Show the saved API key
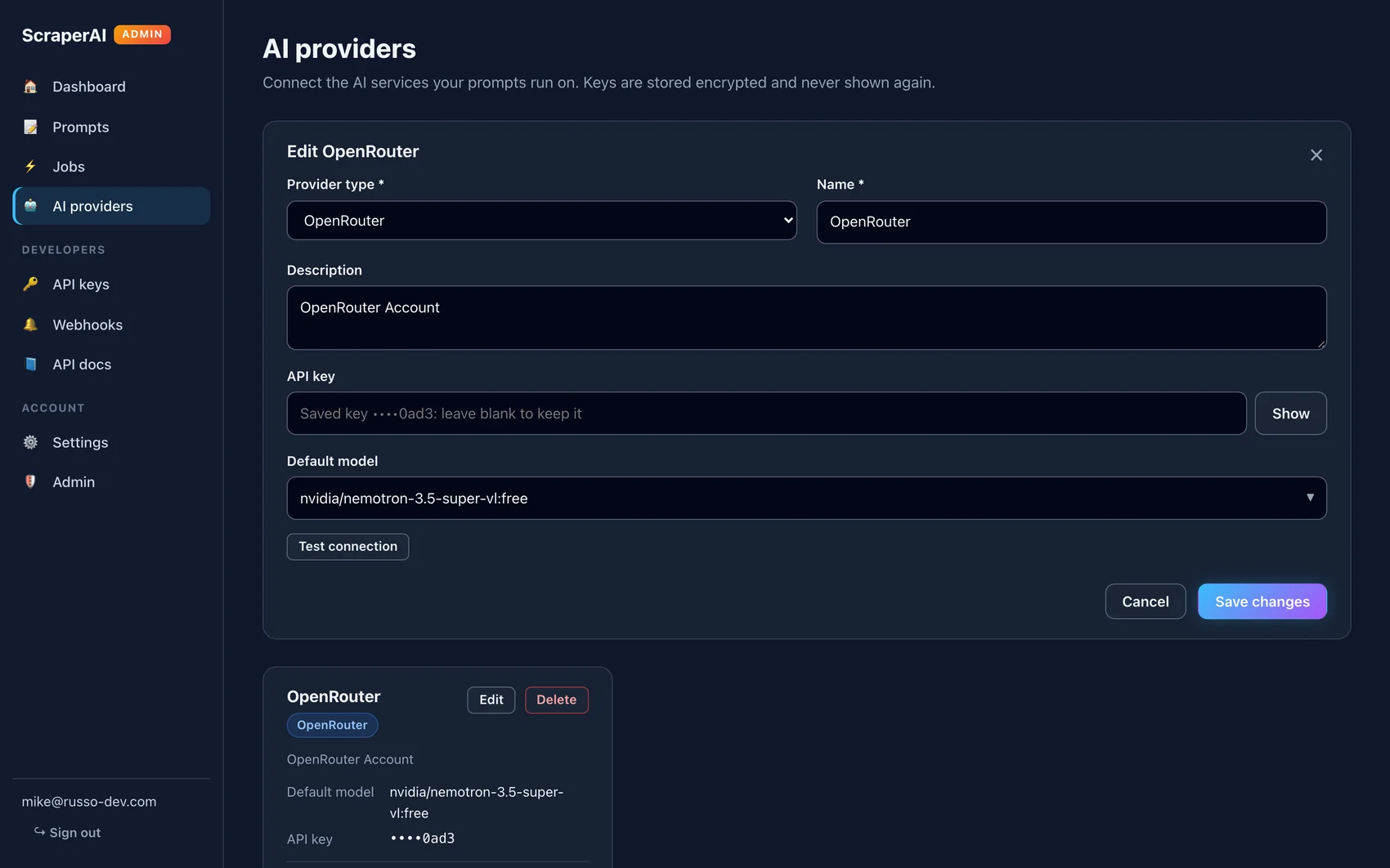Viewport: 1390px width, 868px height. pyautogui.click(x=1290, y=414)
